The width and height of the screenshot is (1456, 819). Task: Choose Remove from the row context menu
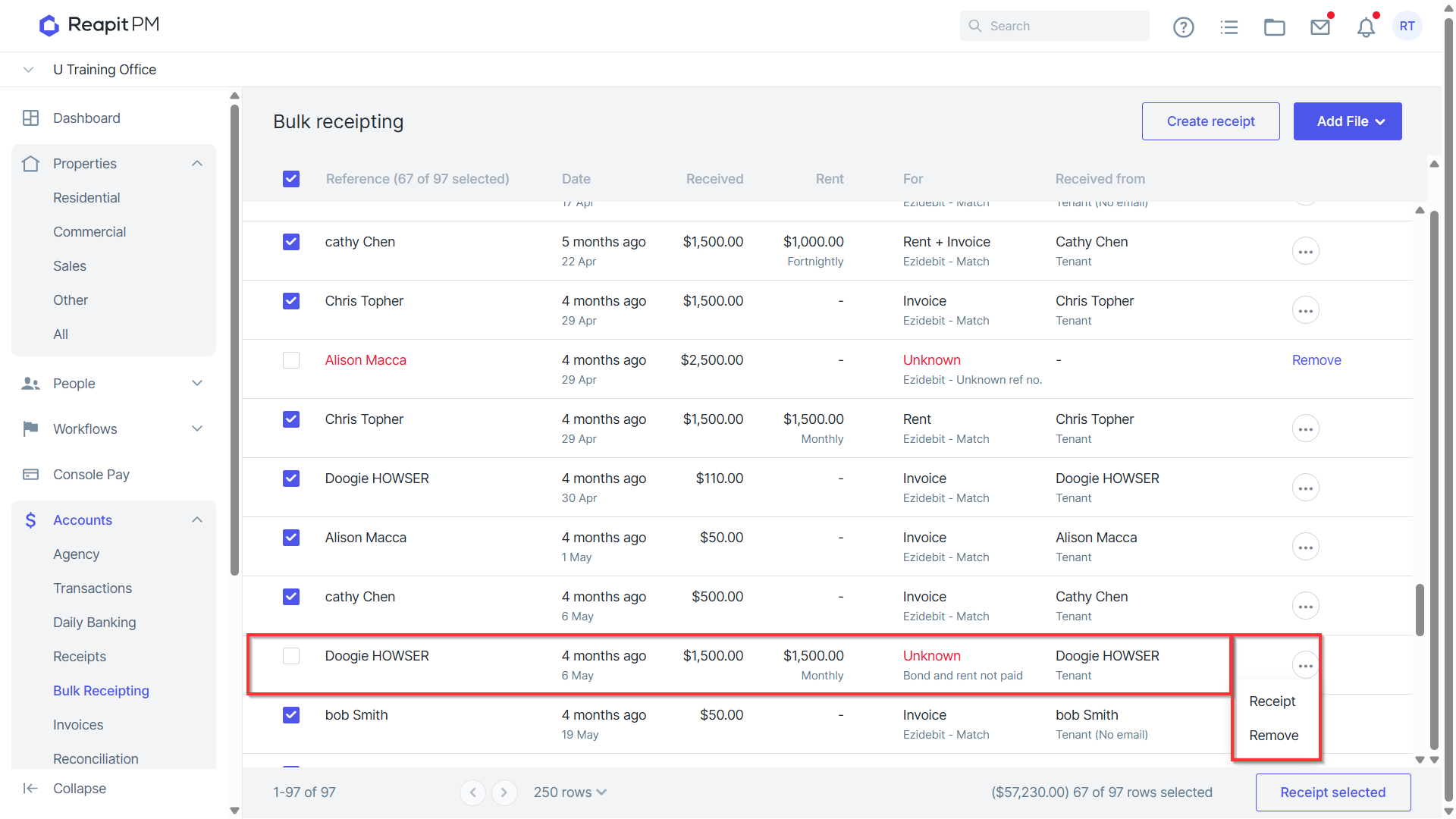(x=1274, y=736)
